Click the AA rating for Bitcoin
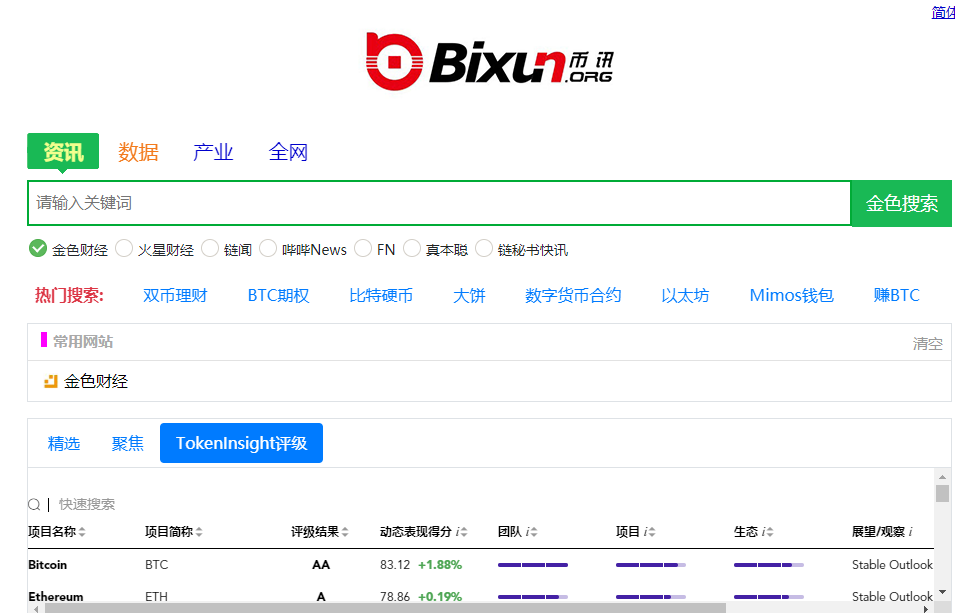955x613 pixels. point(321,565)
